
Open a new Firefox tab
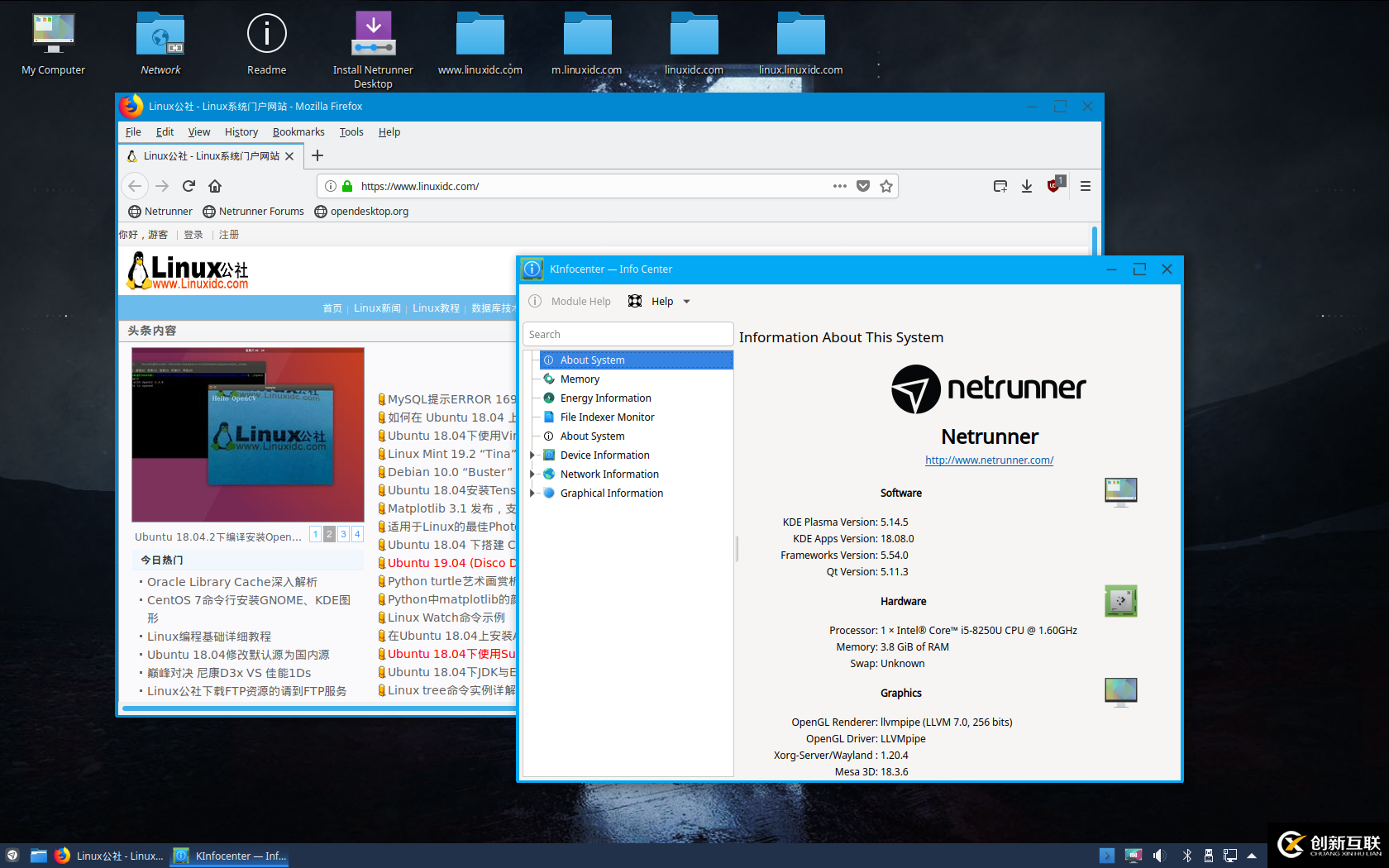(x=317, y=155)
